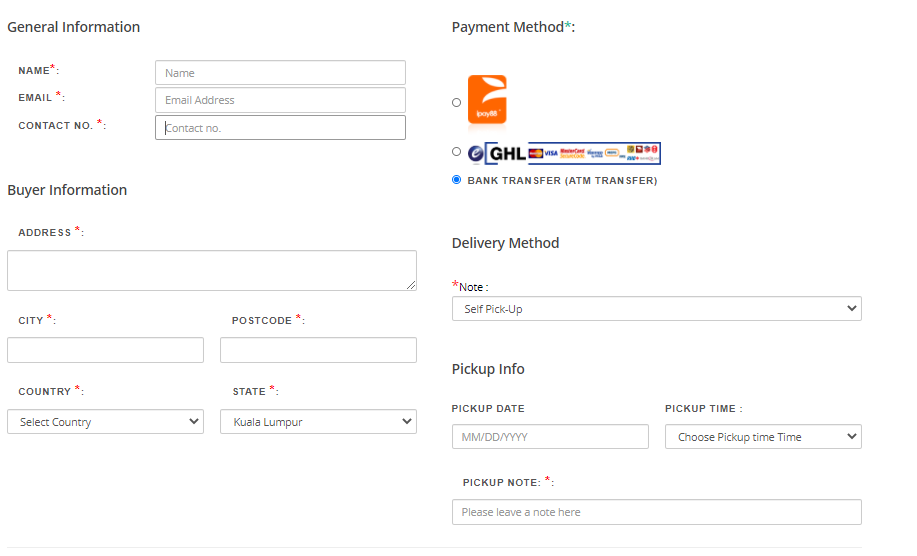Open the Choose Pickup Time dropdown
Image resolution: width=917 pixels, height=556 pixels.
(763, 437)
